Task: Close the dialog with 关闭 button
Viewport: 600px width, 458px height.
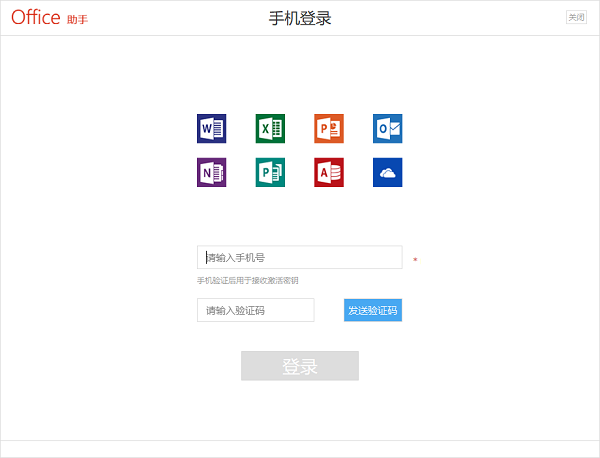Action: click(x=576, y=17)
